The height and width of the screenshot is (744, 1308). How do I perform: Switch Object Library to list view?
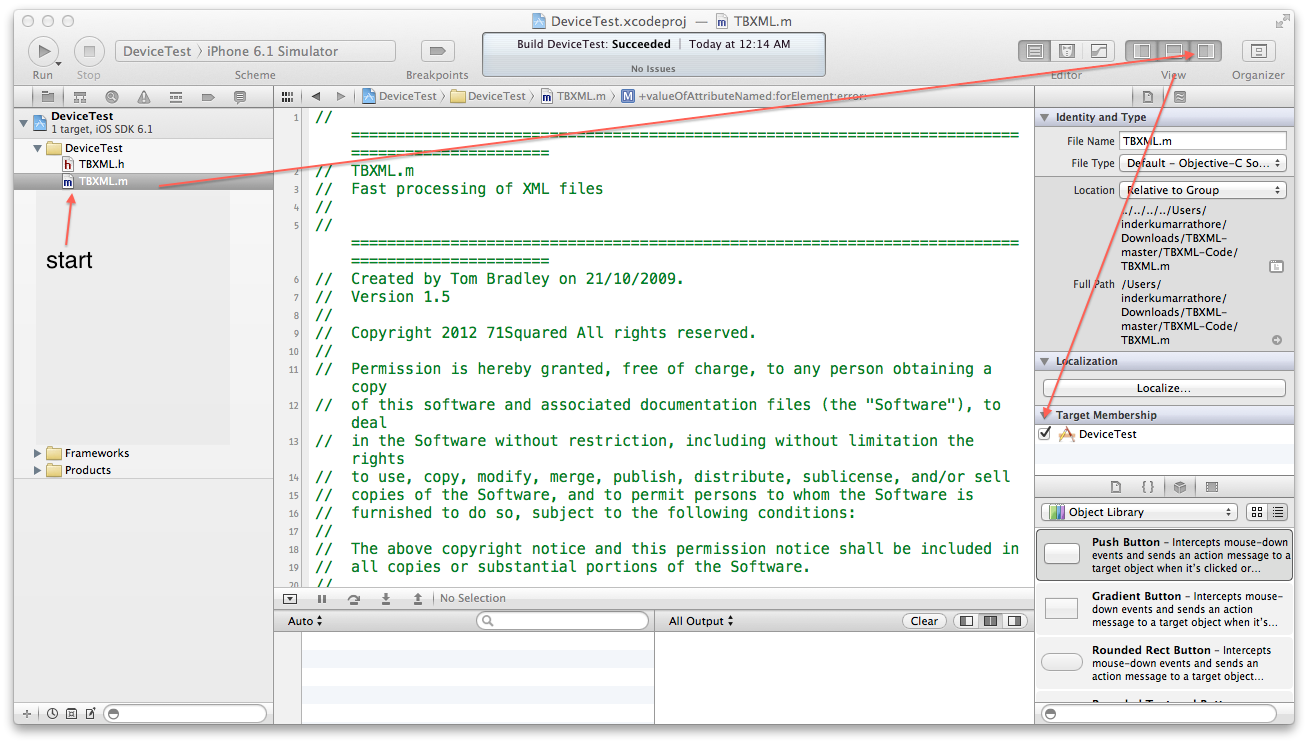(1278, 512)
